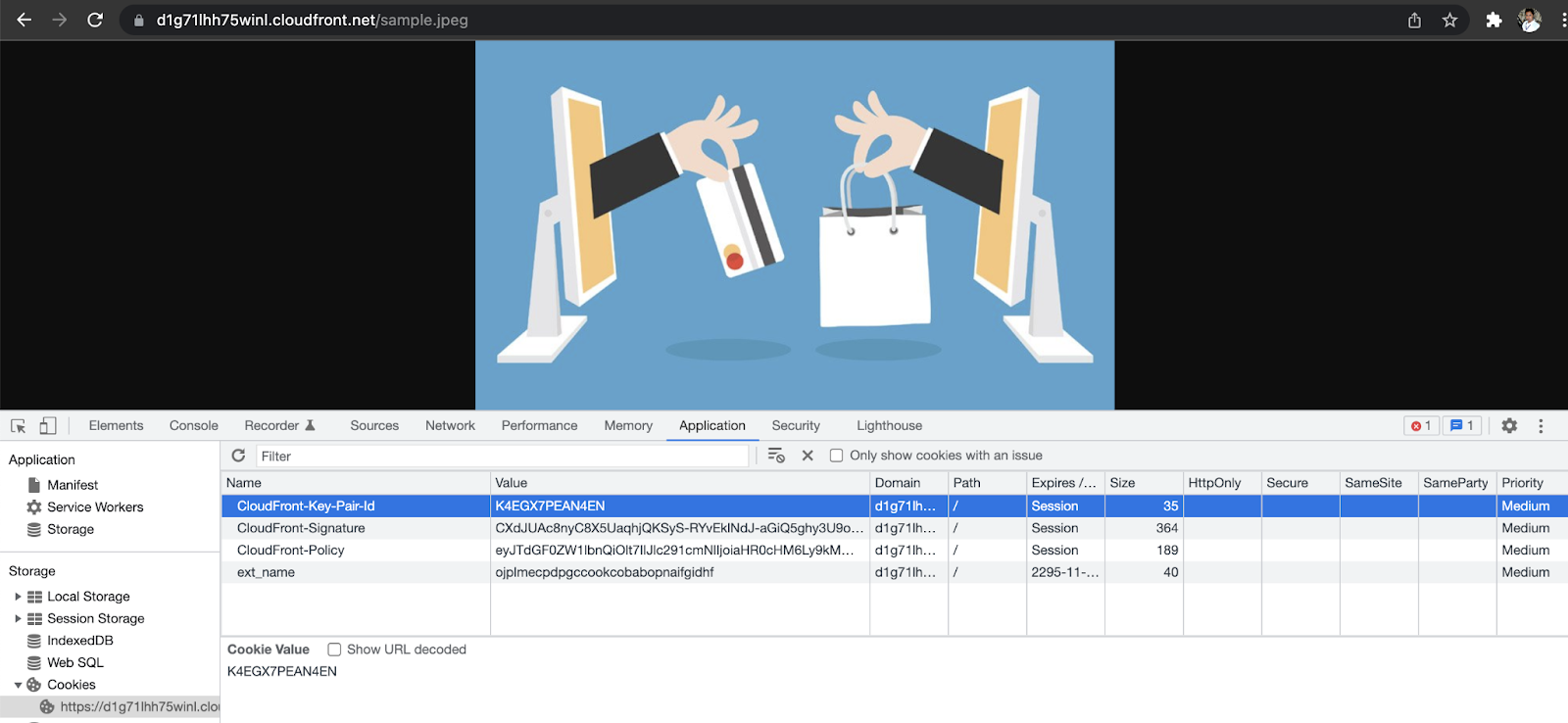Go back to the previous page
The height and width of the screenshot is (723, 1568).
pos(24,20)
